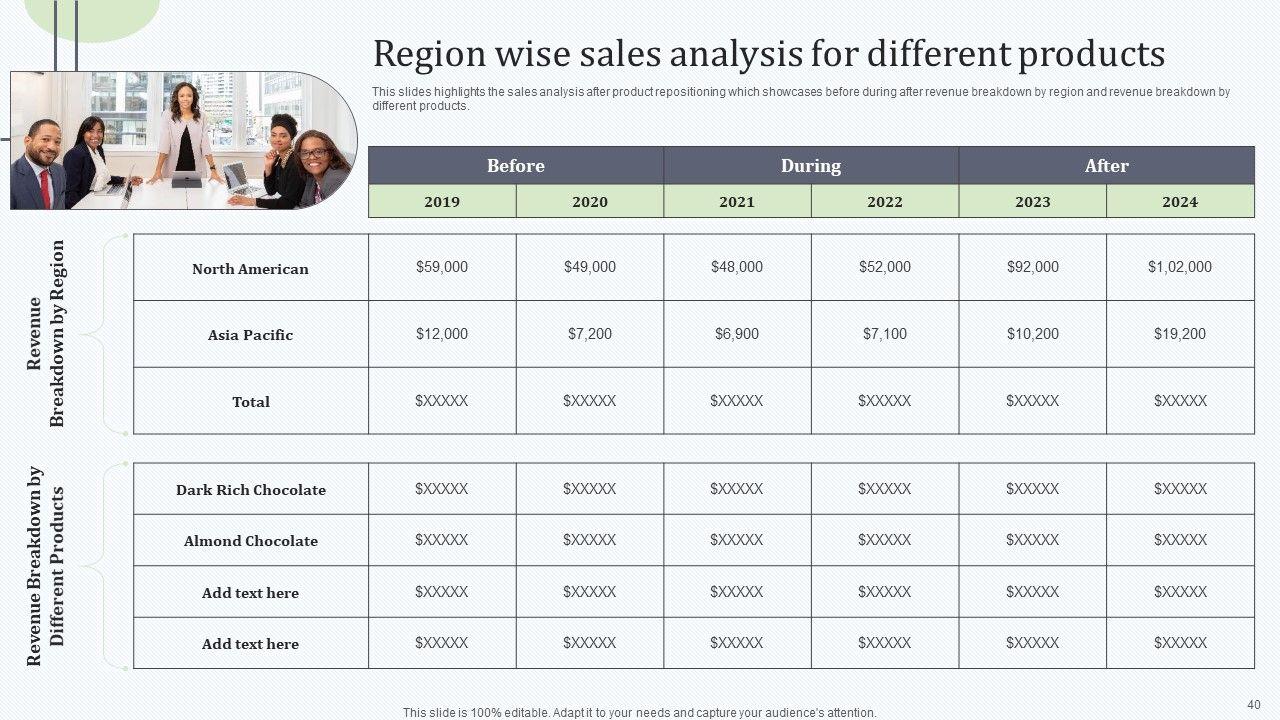The height and width of the screenshot is (720, 1280).
Task: Click the $19,200 Asia Pacific 2024 cell
Action: pyautogui.click(x=1180, y=334)
